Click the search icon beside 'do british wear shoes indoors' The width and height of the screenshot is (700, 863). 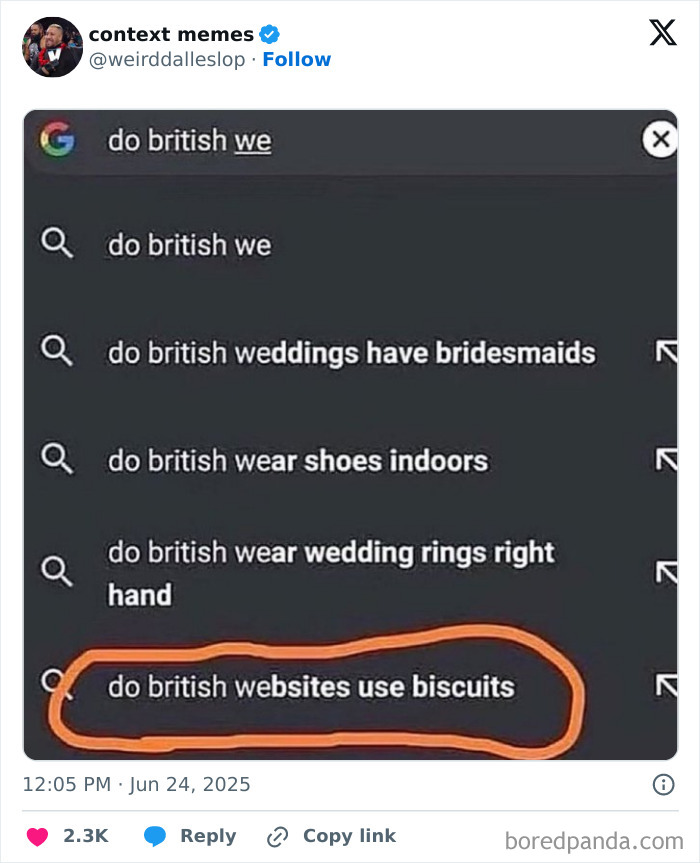click(58, 460)
